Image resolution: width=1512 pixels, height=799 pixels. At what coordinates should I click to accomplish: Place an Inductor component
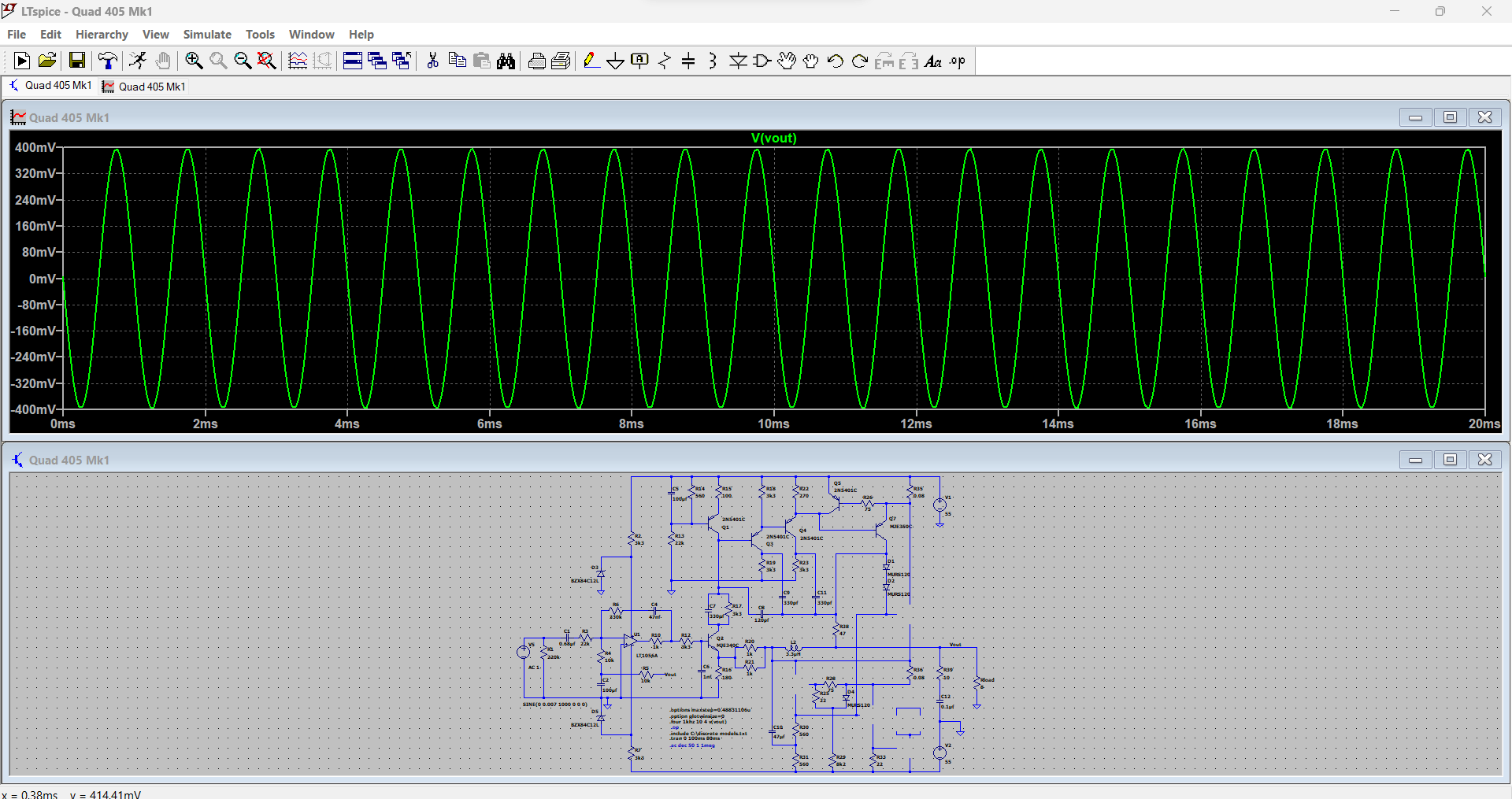pyautogui.click(x=713, y=61)
